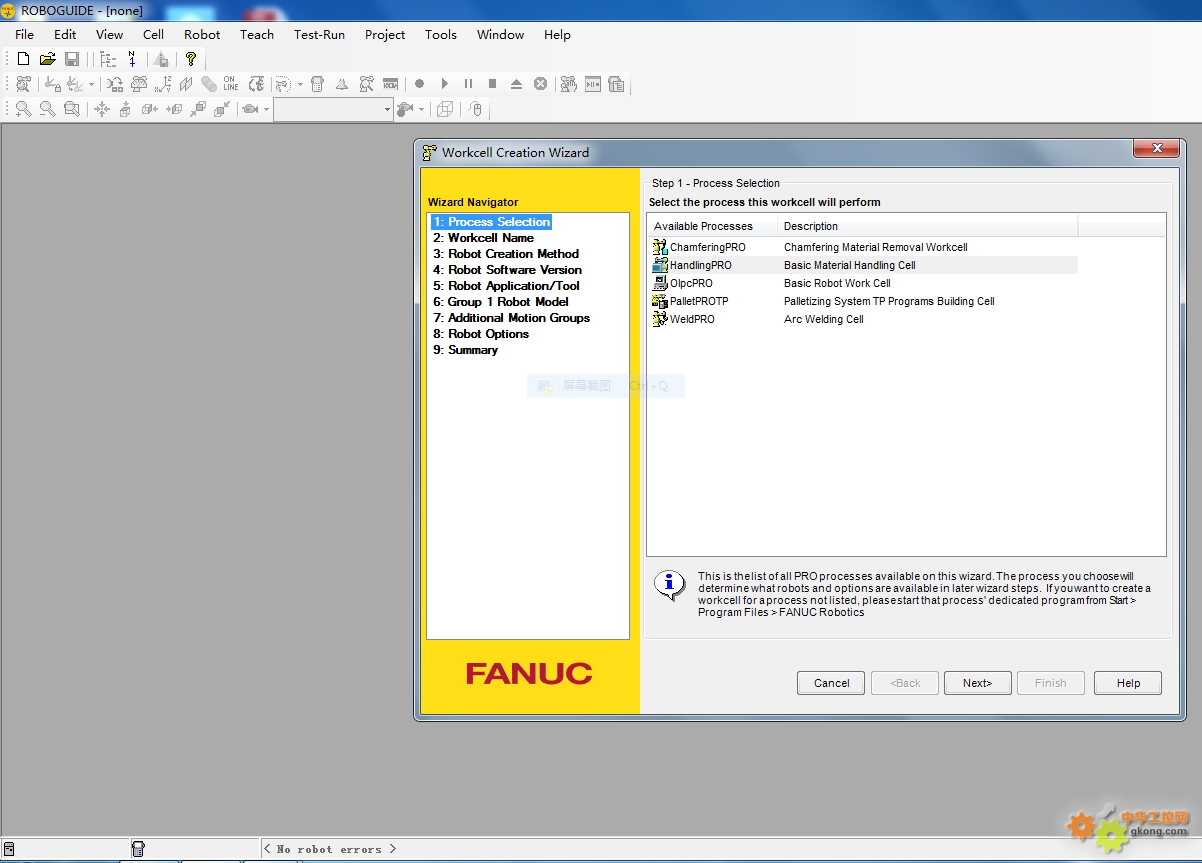Click the camera view toolbar icon
1202x863 pixels.
pos(250,109)
